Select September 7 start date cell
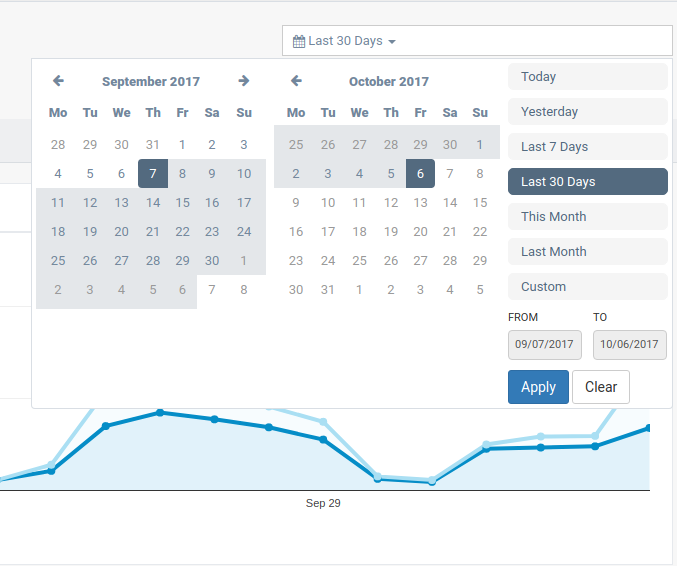677x566 pixels. coord(153,174)
